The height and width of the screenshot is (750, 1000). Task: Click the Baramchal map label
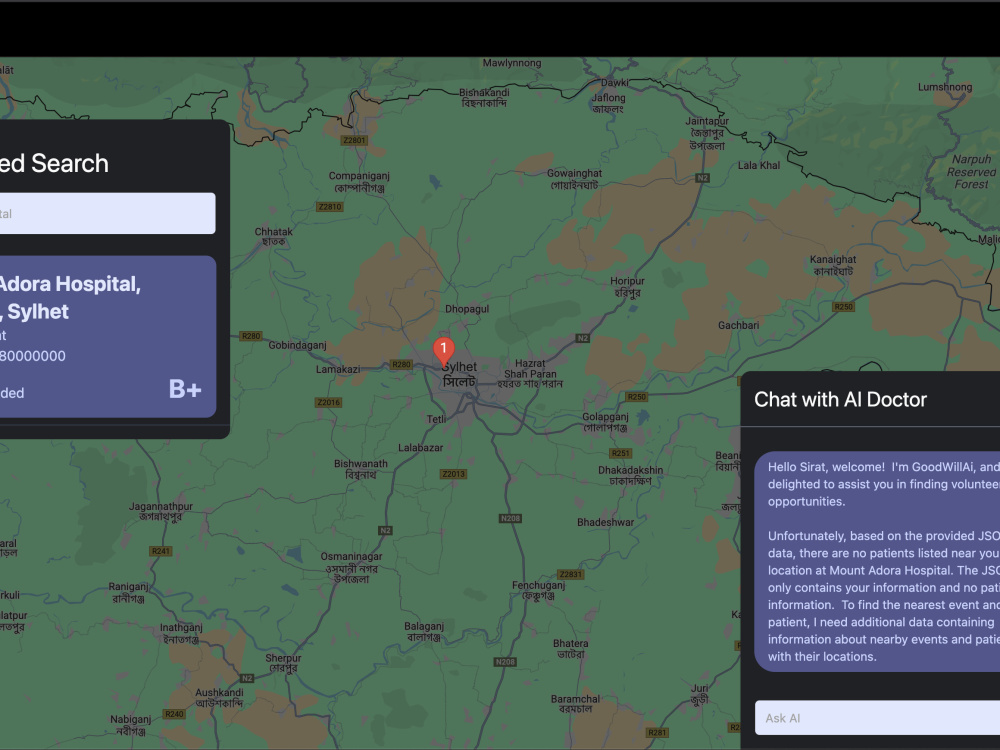point(575,704)
